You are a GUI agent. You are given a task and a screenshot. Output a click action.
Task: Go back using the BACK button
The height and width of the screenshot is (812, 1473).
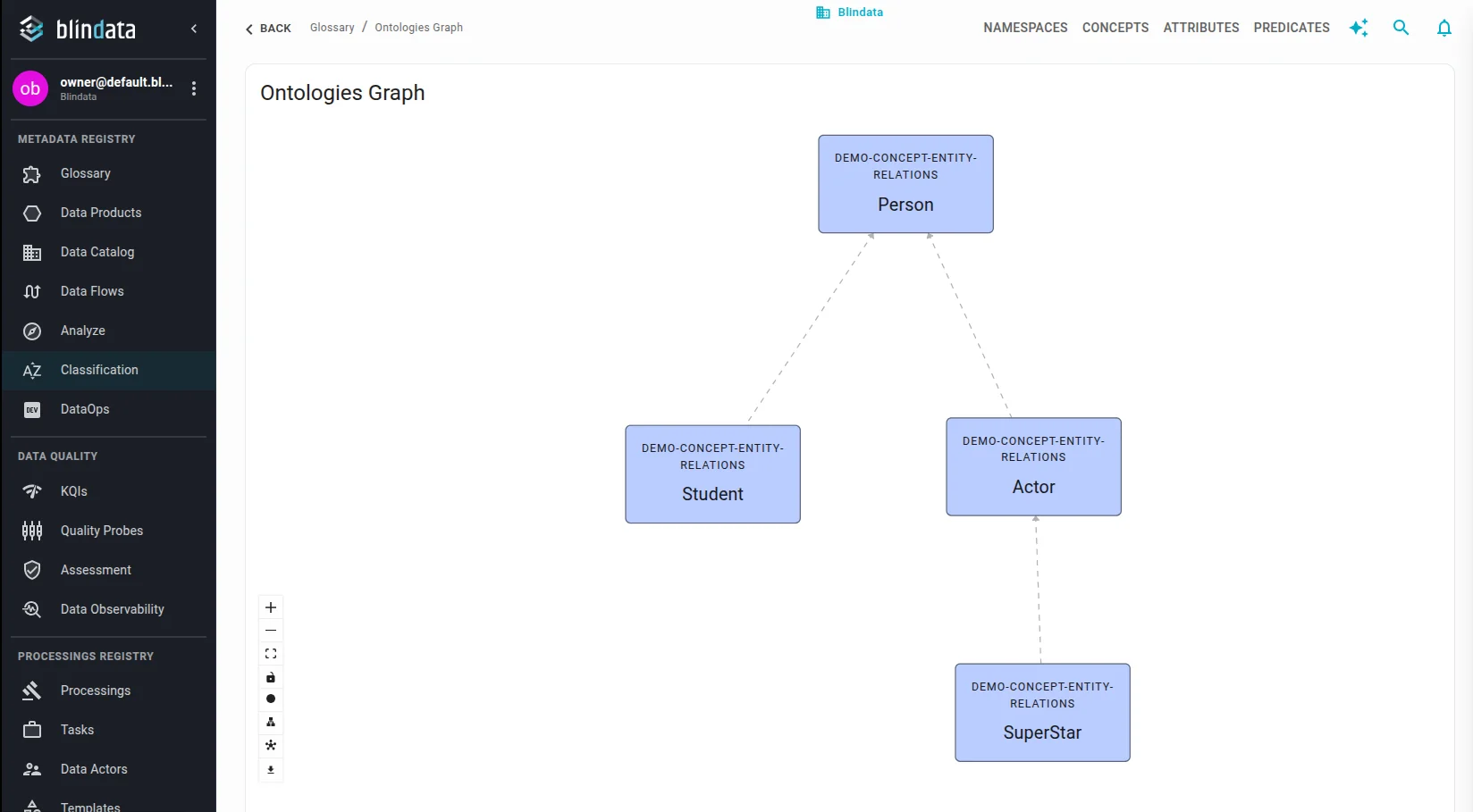point(268,29)
